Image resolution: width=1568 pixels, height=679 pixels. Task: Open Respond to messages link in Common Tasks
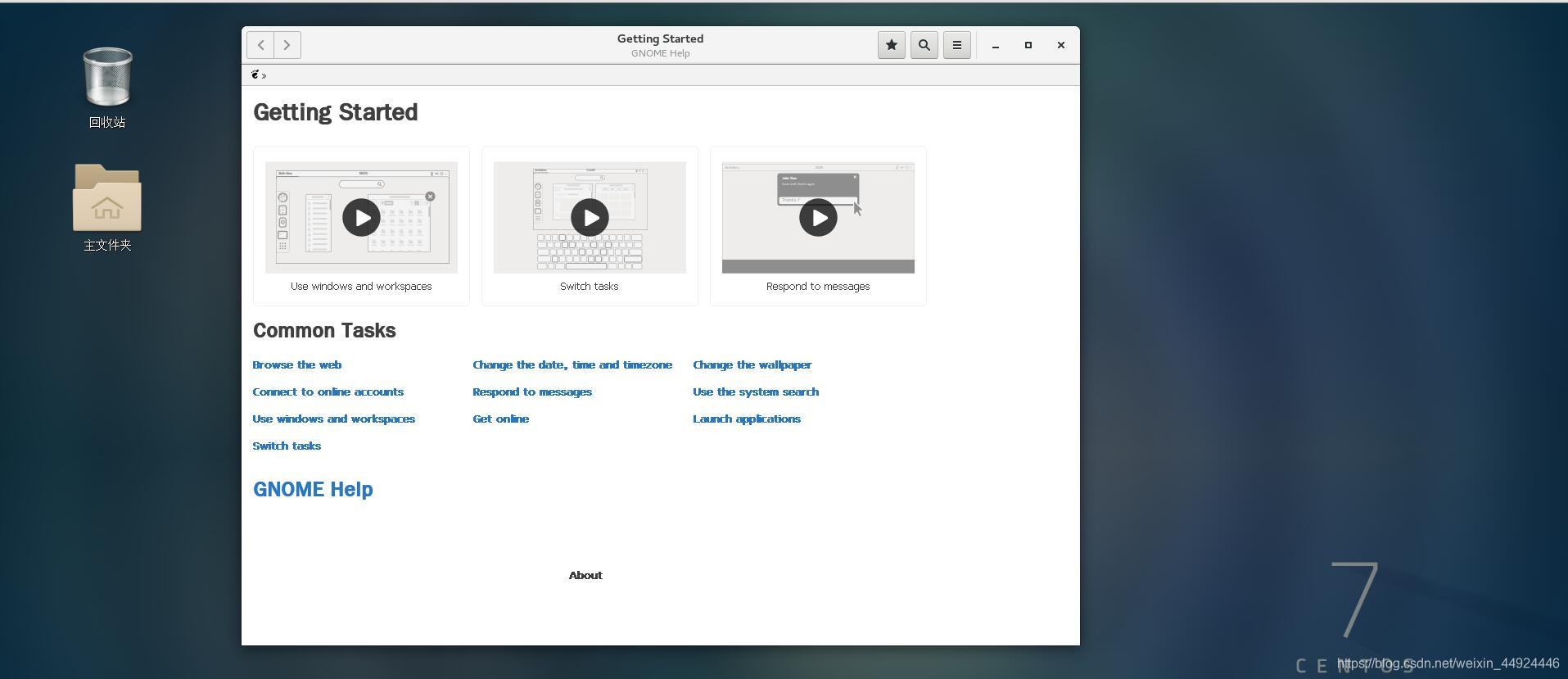click(532, 392)
